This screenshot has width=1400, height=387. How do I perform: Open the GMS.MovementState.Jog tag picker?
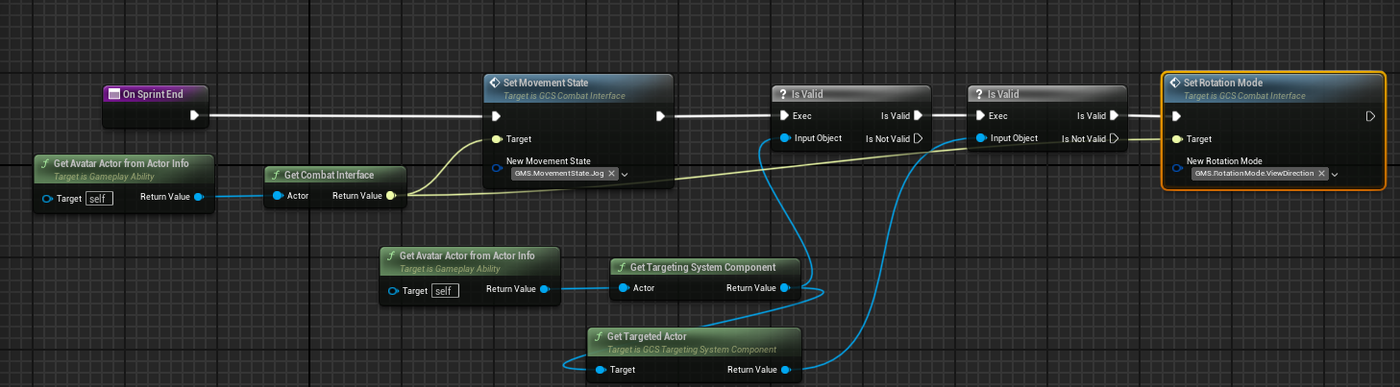(x=565, y=173)
